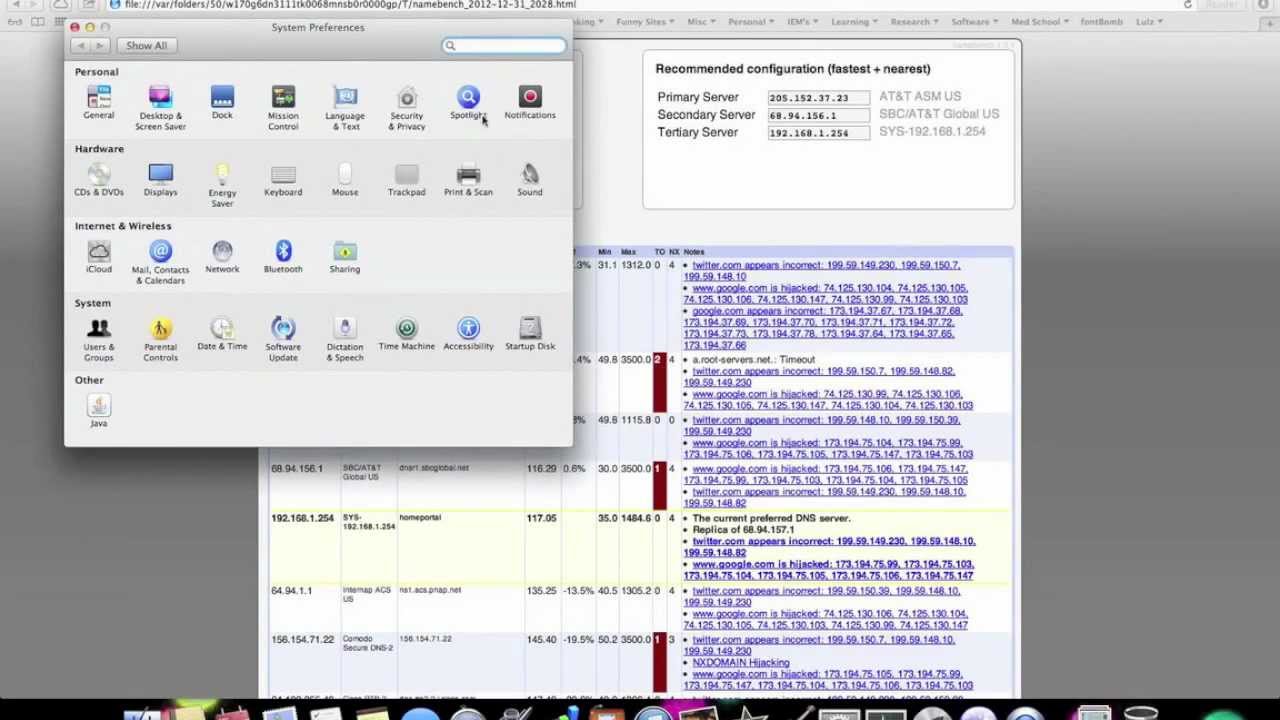Image resolution: width=1280 pixels, height=720 pixels.
Task: Open Language & Text preferences
Action: 345,108
